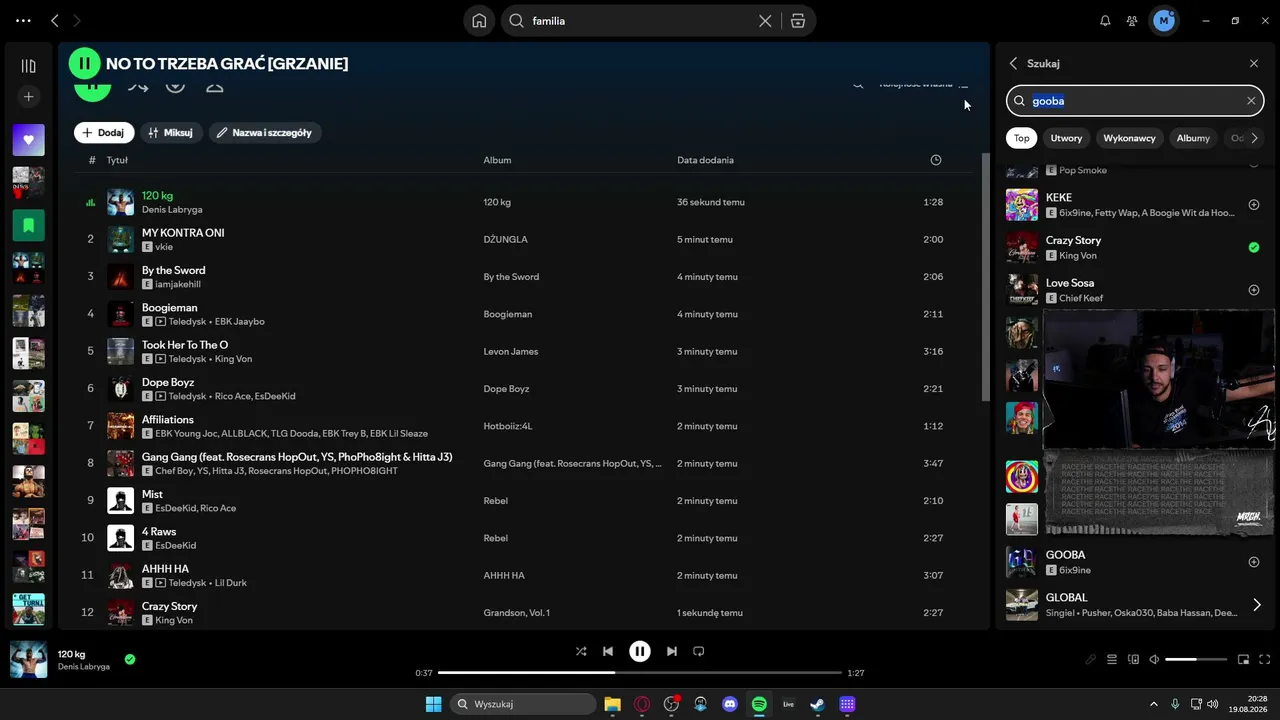Open the three-dot app menu

coord(23,21)
